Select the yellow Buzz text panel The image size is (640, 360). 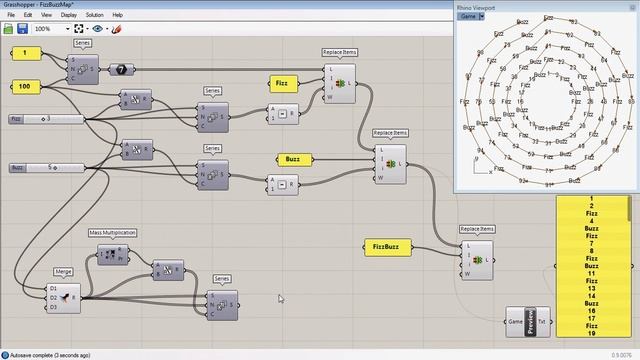click(294, 160)
